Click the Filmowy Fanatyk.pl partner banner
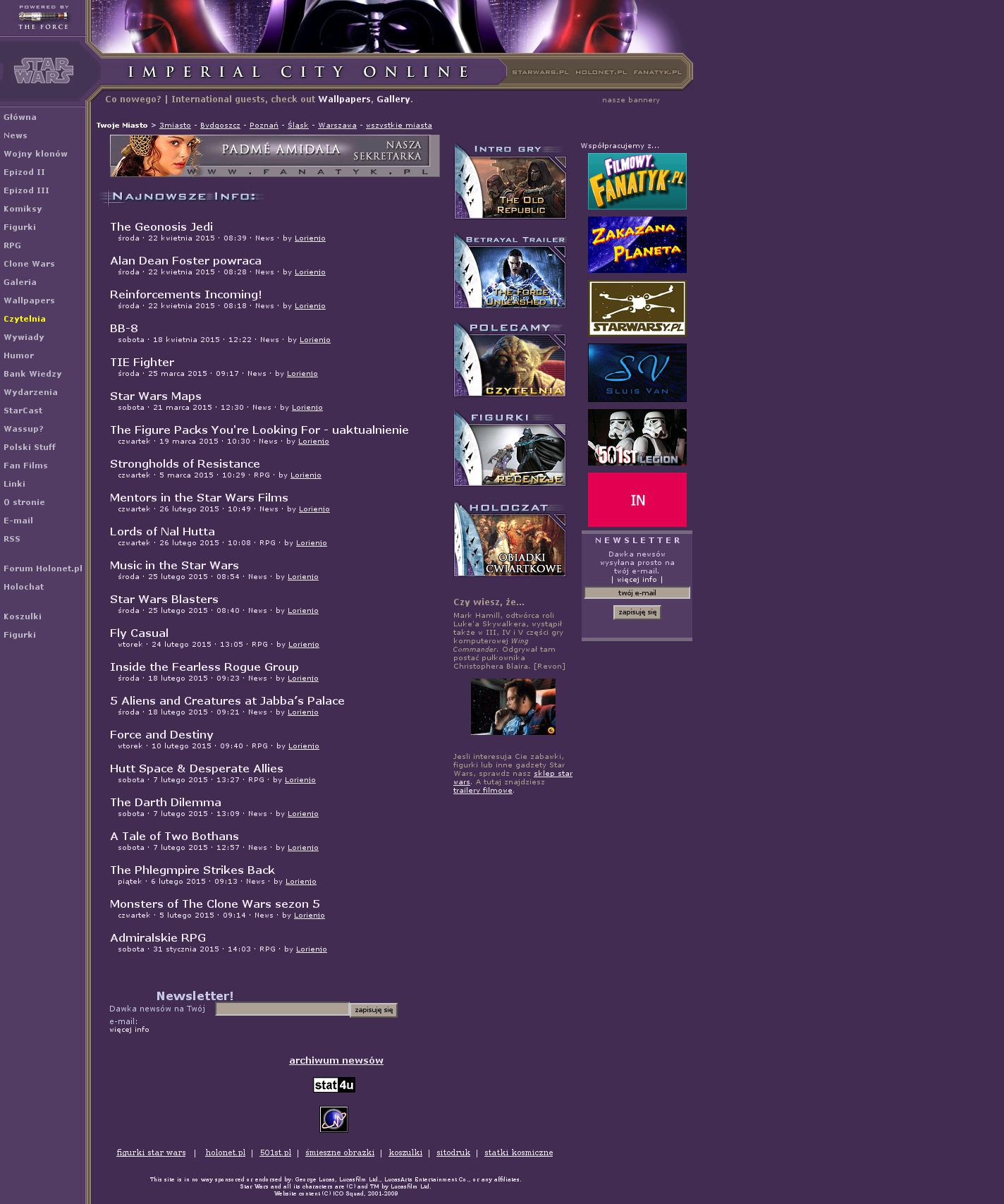The image size is (1004, 1204). coord(637,181)
